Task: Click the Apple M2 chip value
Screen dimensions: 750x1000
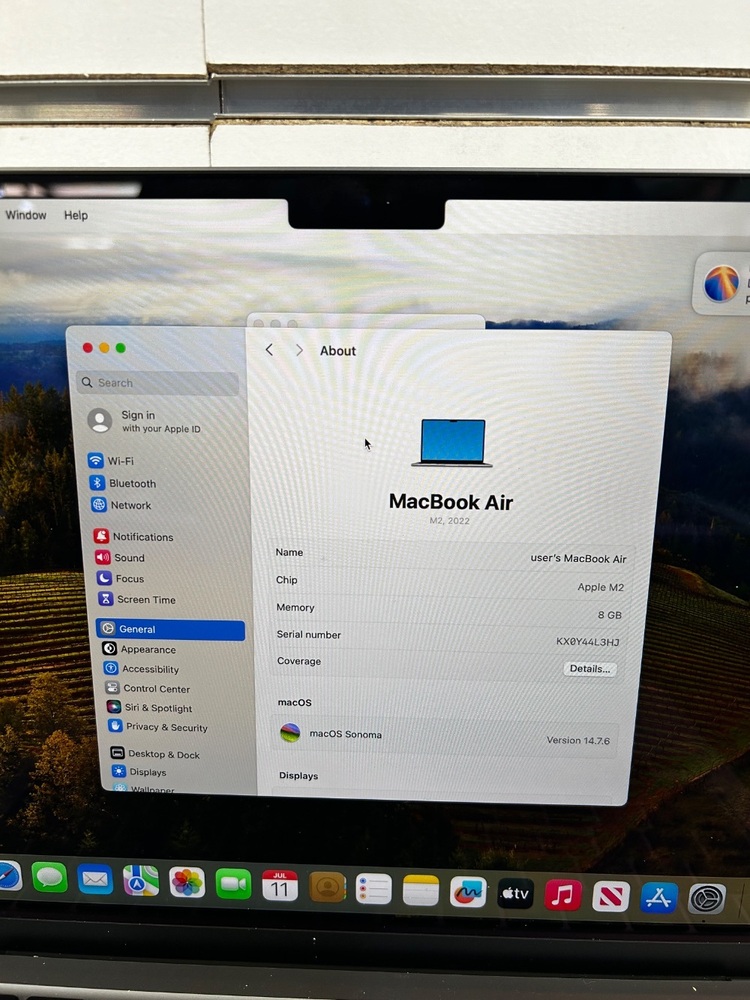Action: click(x=600, y=587)
